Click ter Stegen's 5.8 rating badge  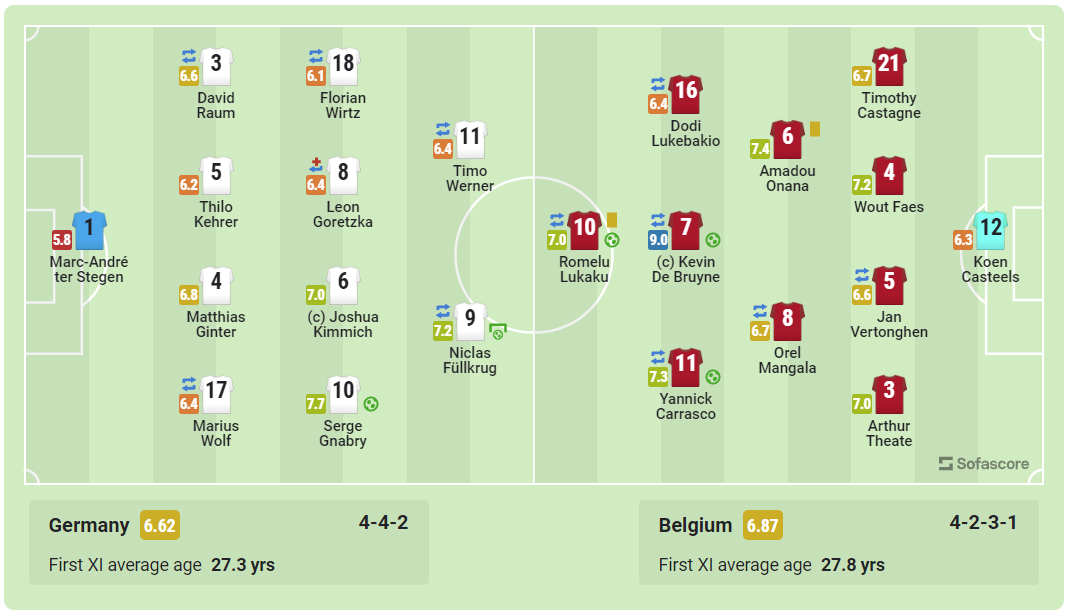tap(62, 240)
